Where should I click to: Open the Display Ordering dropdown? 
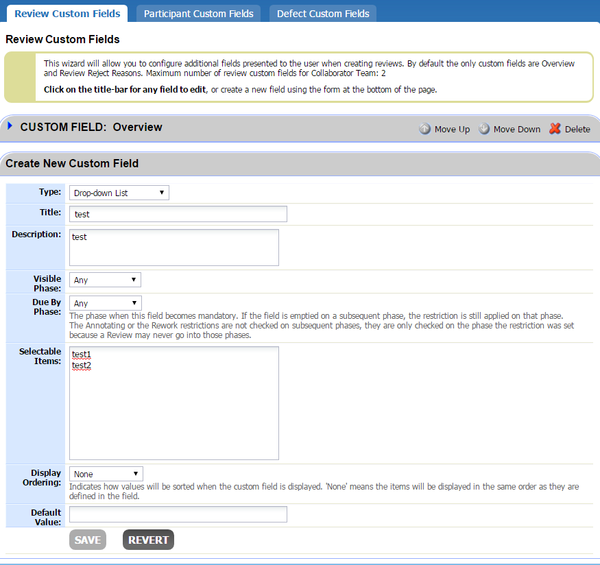(x=106, y=474)
